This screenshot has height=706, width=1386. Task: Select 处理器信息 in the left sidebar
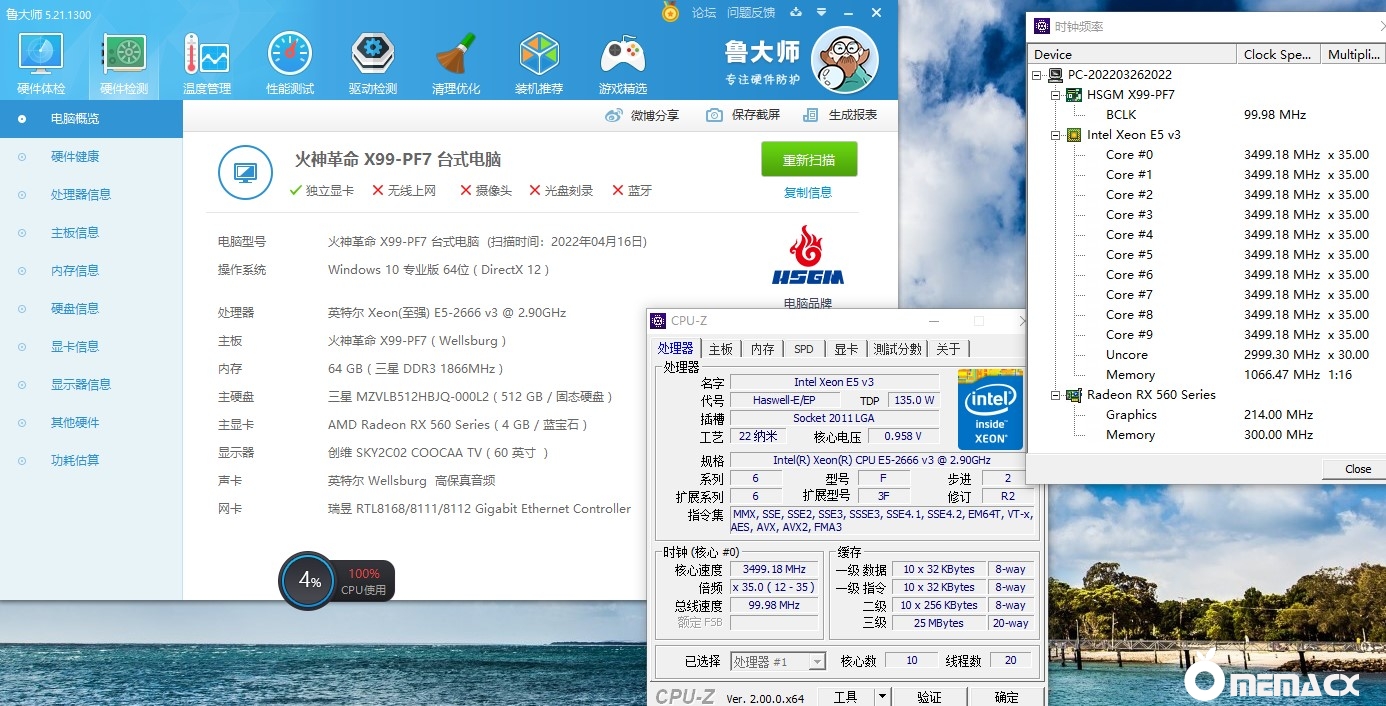[81, 195]
